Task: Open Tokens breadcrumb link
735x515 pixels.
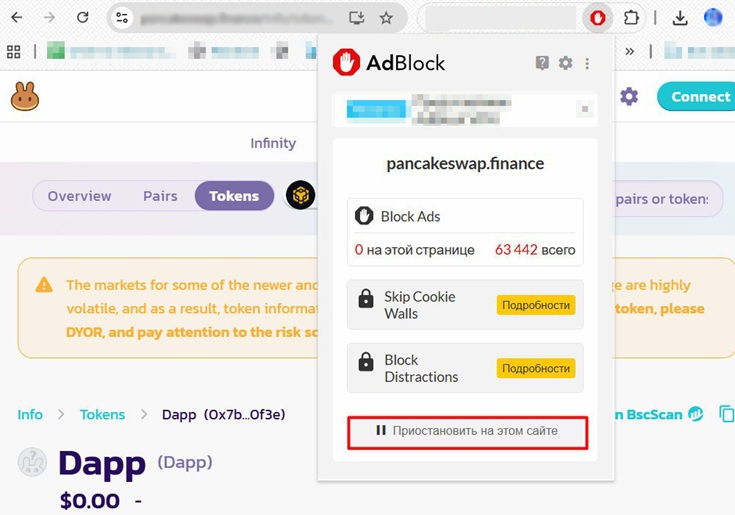Action: [102, 415]
